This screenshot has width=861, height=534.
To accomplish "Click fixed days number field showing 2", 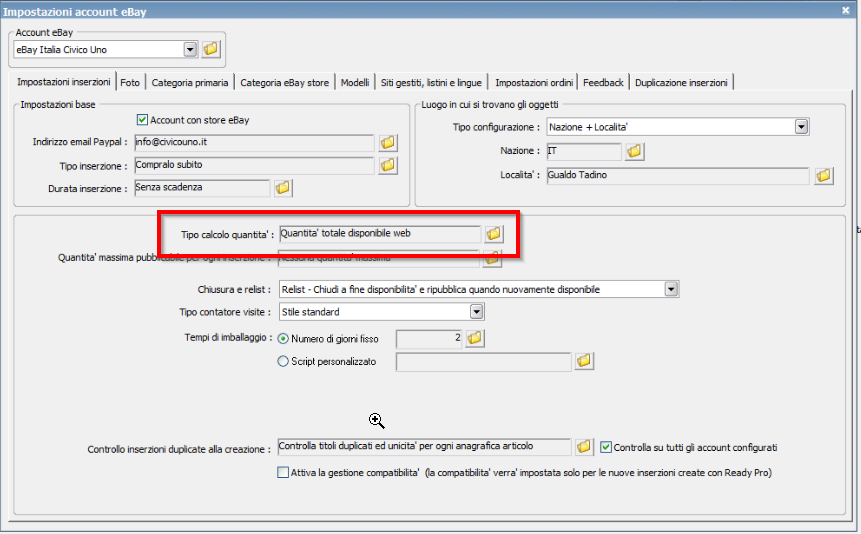I will (x=429, y=338).
